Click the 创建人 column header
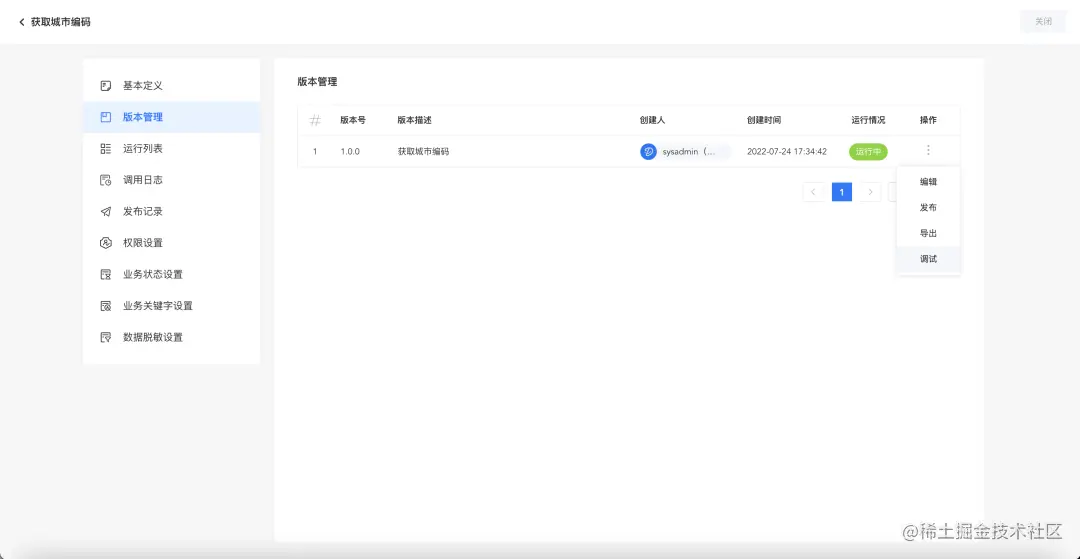This screenshot has height=559, width=1080. coord(652,120)
